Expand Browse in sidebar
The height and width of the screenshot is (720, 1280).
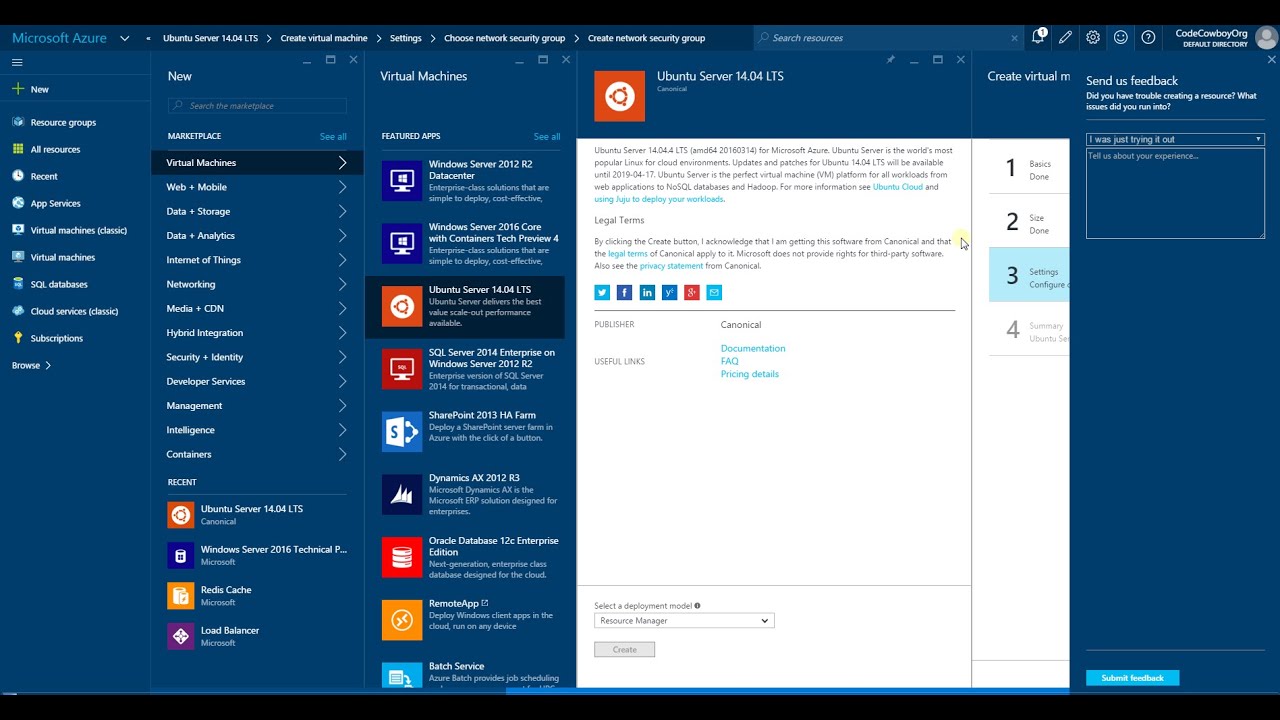[x=31, y=365]
